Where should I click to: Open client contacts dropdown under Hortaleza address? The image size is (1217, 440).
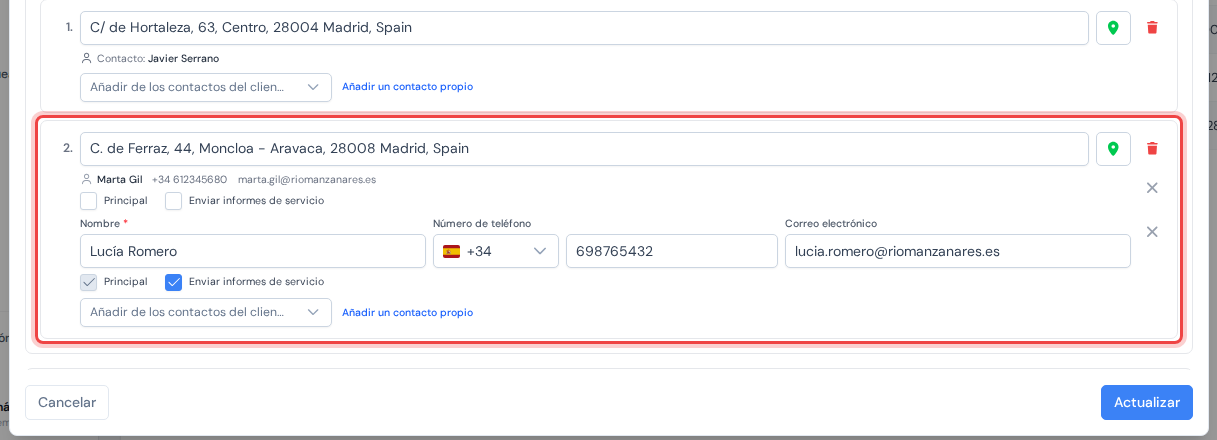206,87
